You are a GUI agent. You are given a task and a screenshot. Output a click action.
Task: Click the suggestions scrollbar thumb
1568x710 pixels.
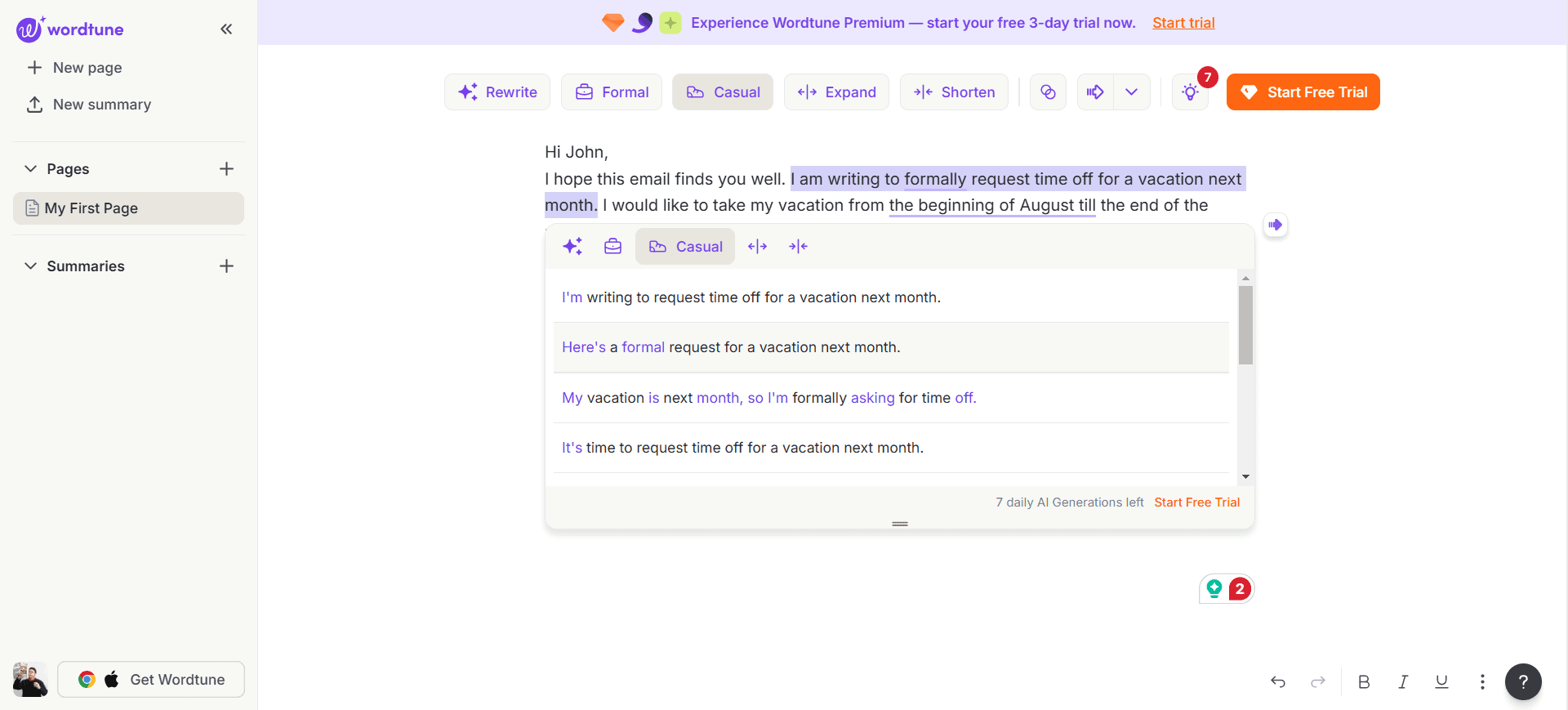(x=1245, y=325)
